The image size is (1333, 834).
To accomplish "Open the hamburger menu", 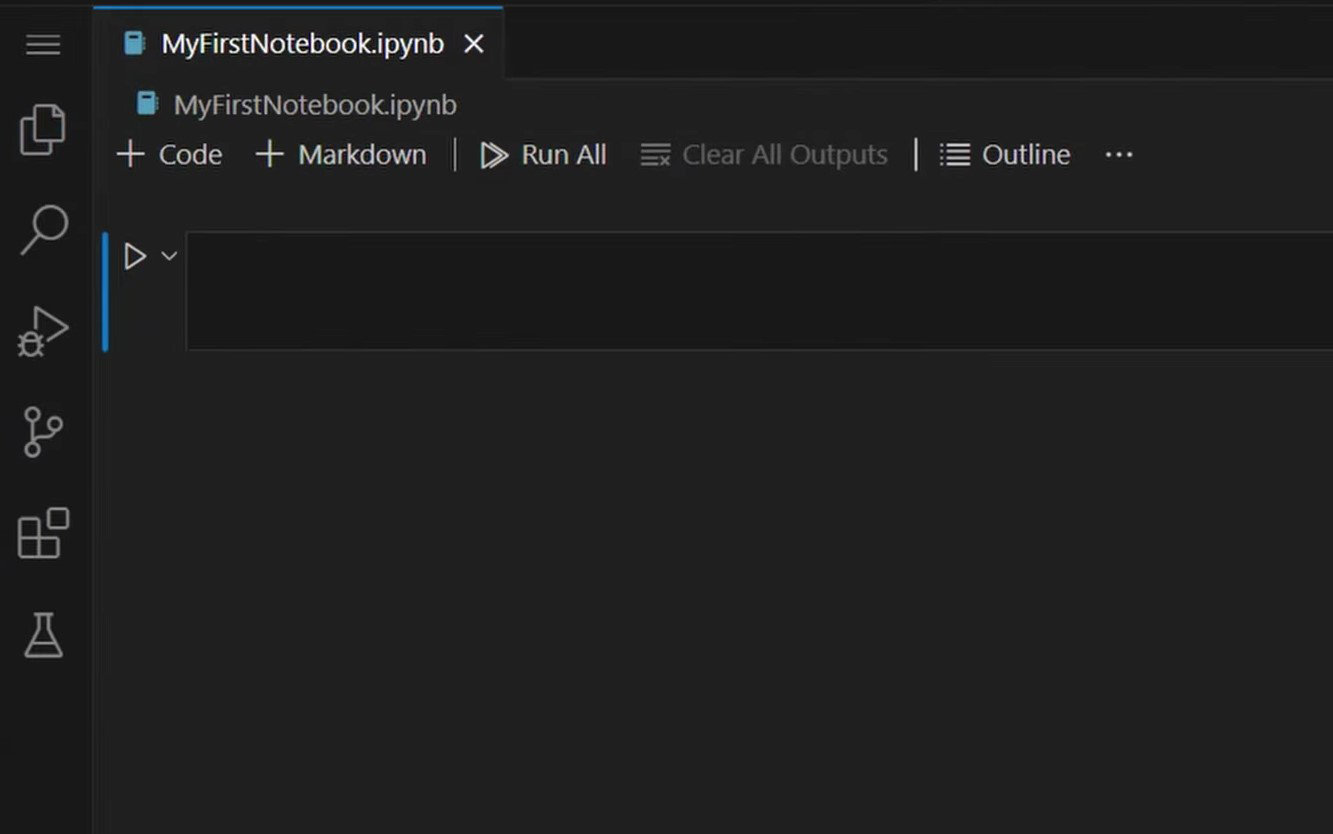I will click(42, 44).
